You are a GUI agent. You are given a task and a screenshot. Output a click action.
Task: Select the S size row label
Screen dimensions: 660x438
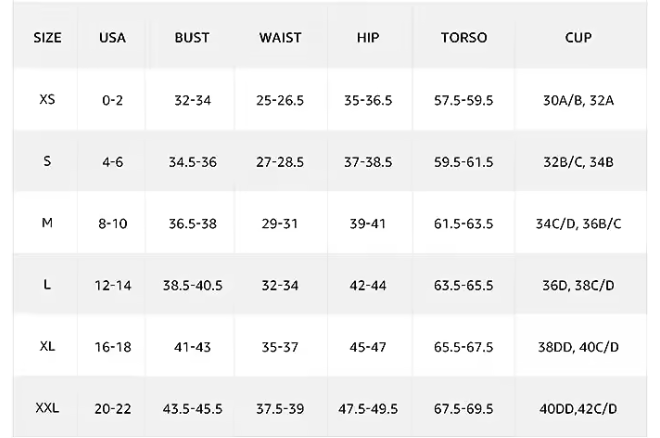47,161
